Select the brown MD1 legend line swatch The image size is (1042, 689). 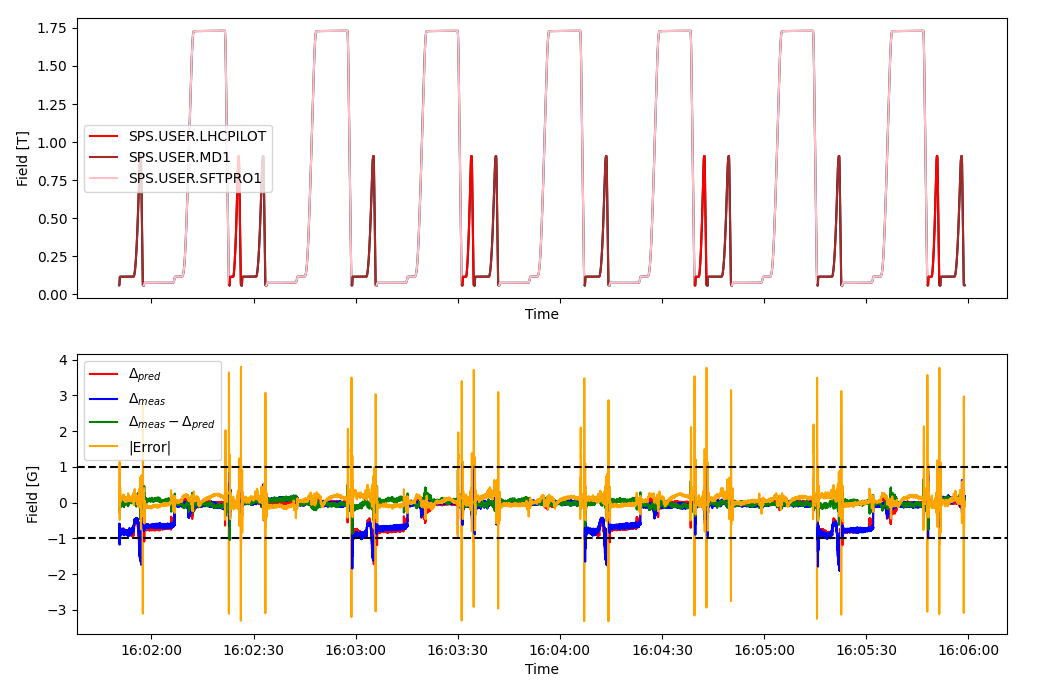105,158
